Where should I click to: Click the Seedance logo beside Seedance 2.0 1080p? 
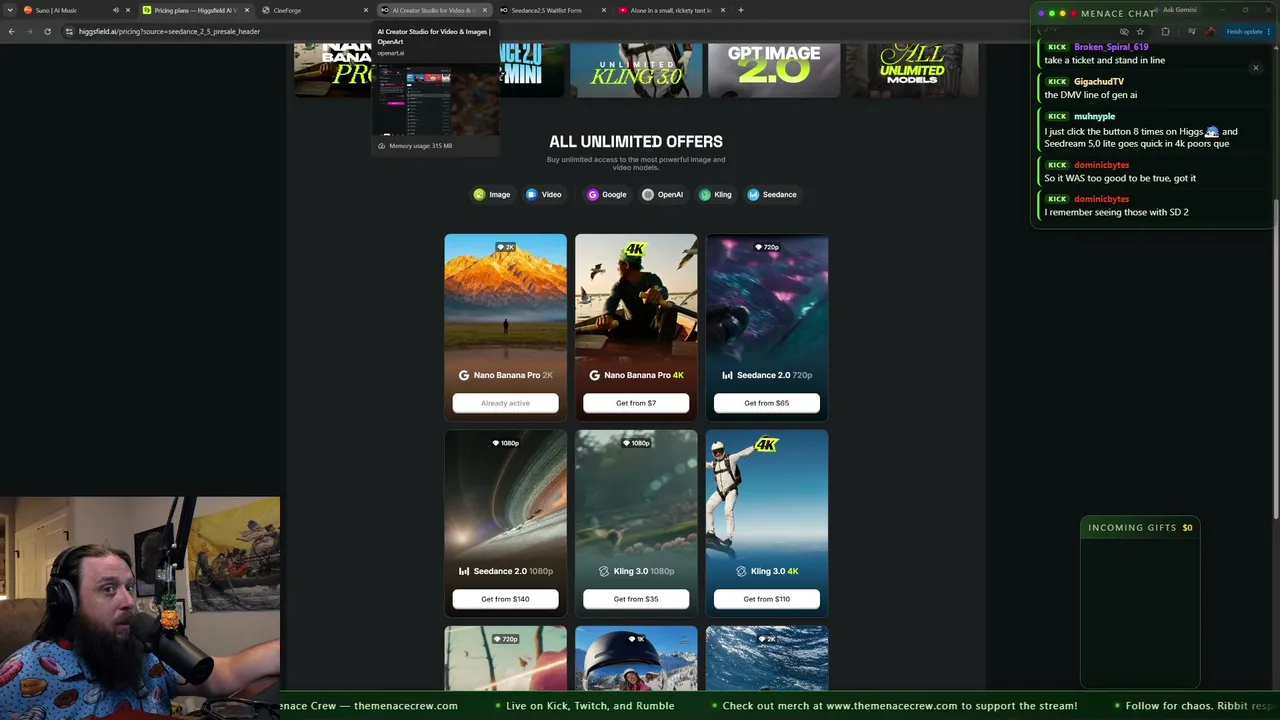(x=464, y=571)
